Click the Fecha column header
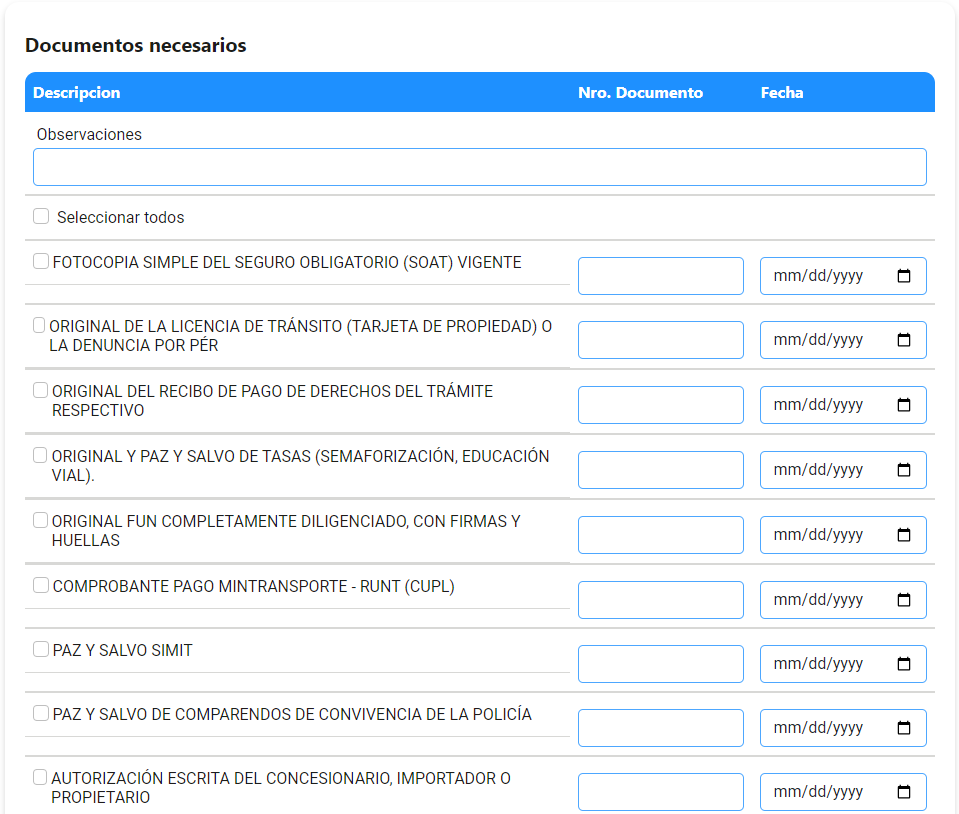This screenshot has height=814, width=959. click(x=782, y=92)
